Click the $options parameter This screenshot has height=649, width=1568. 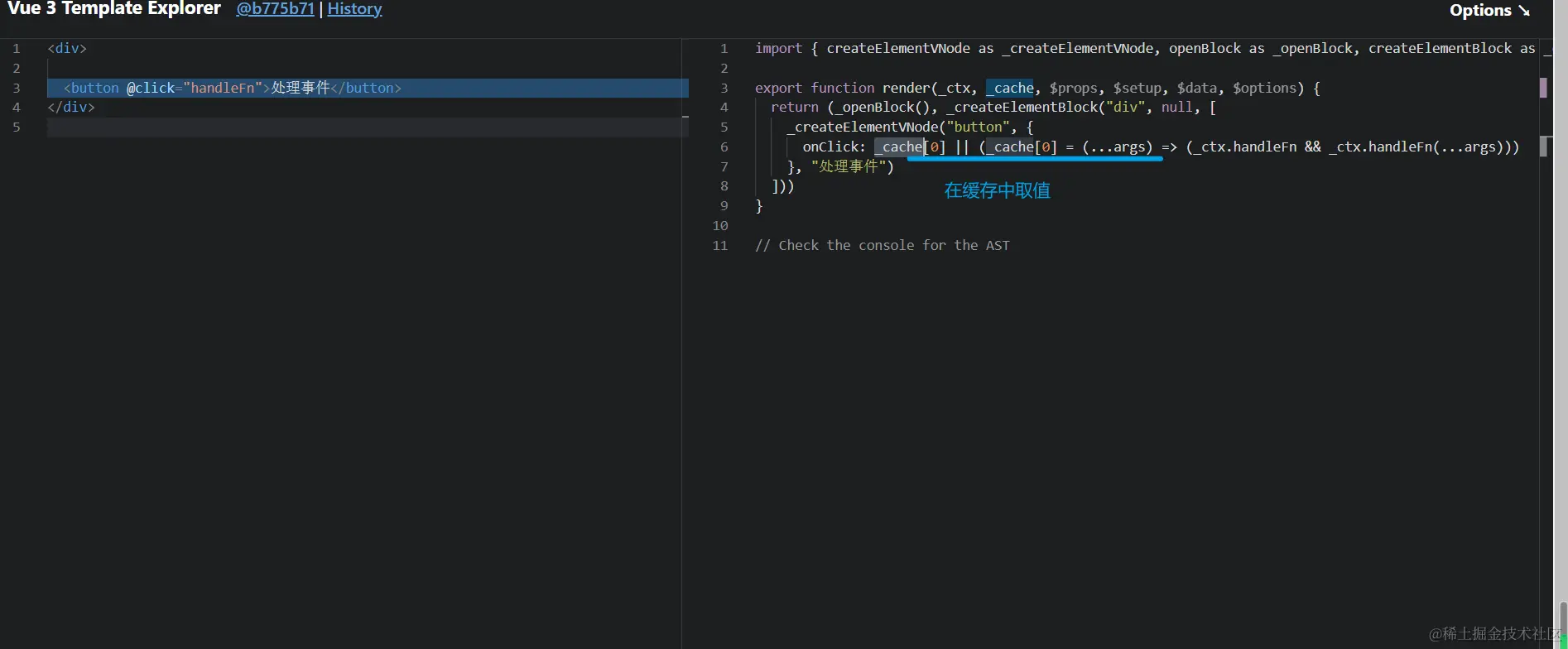(x=1264, y=88)
